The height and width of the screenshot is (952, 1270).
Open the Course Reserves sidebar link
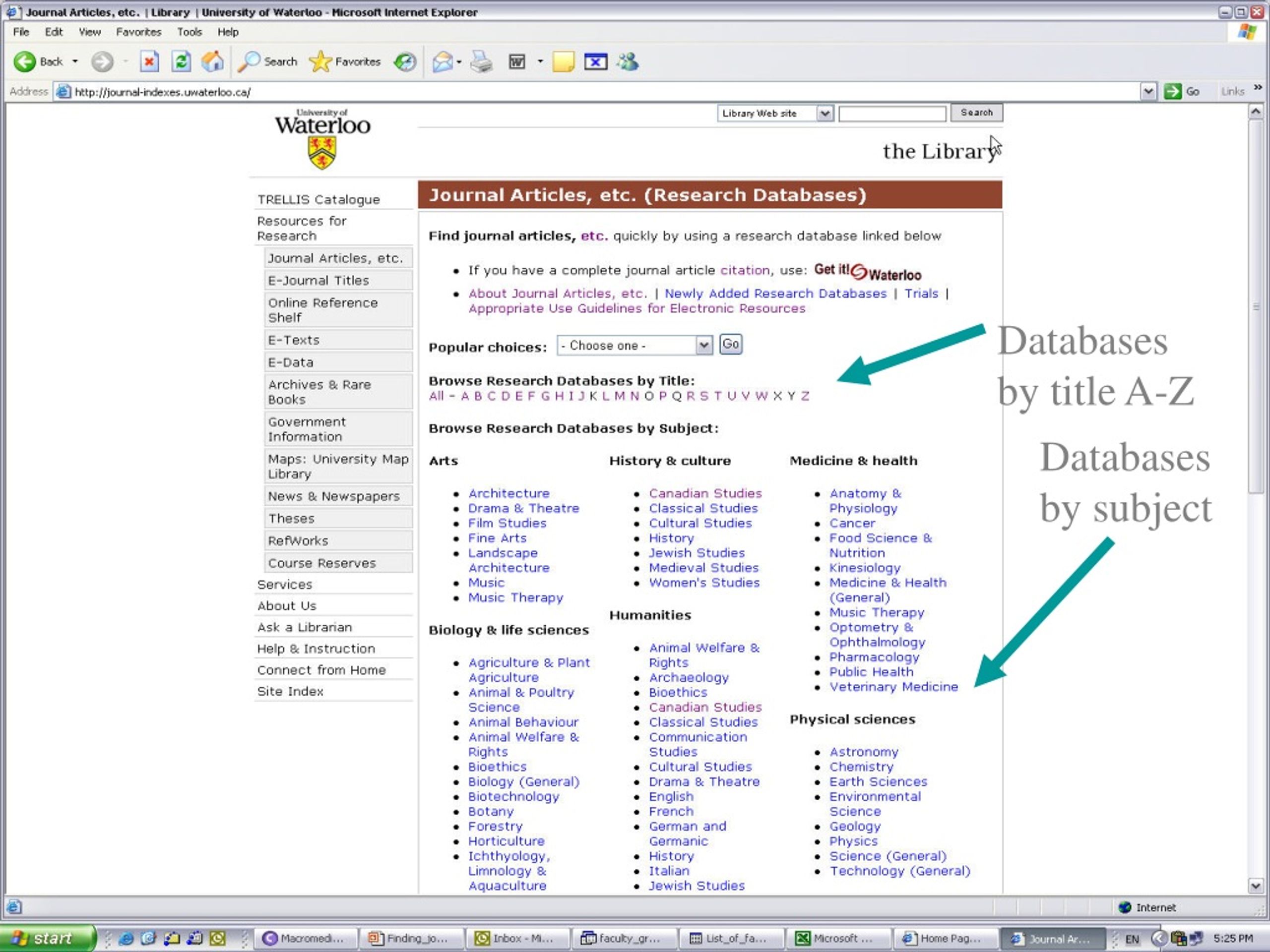322,563
